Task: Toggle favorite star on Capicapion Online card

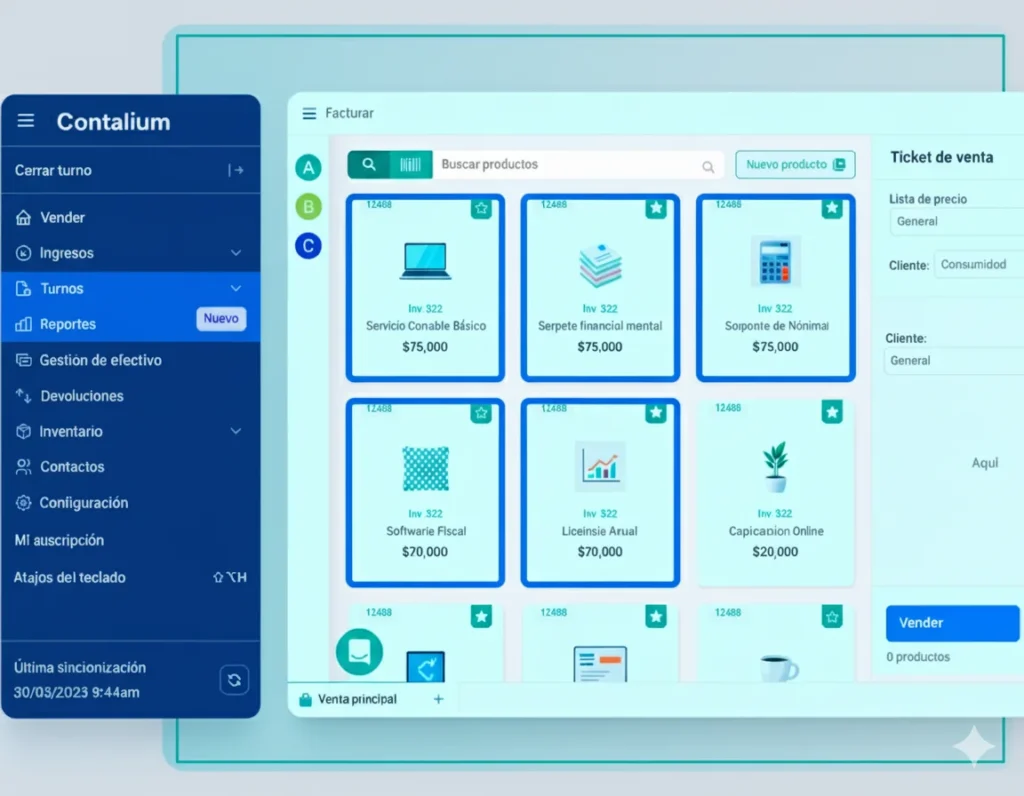Action: [831, 412]
